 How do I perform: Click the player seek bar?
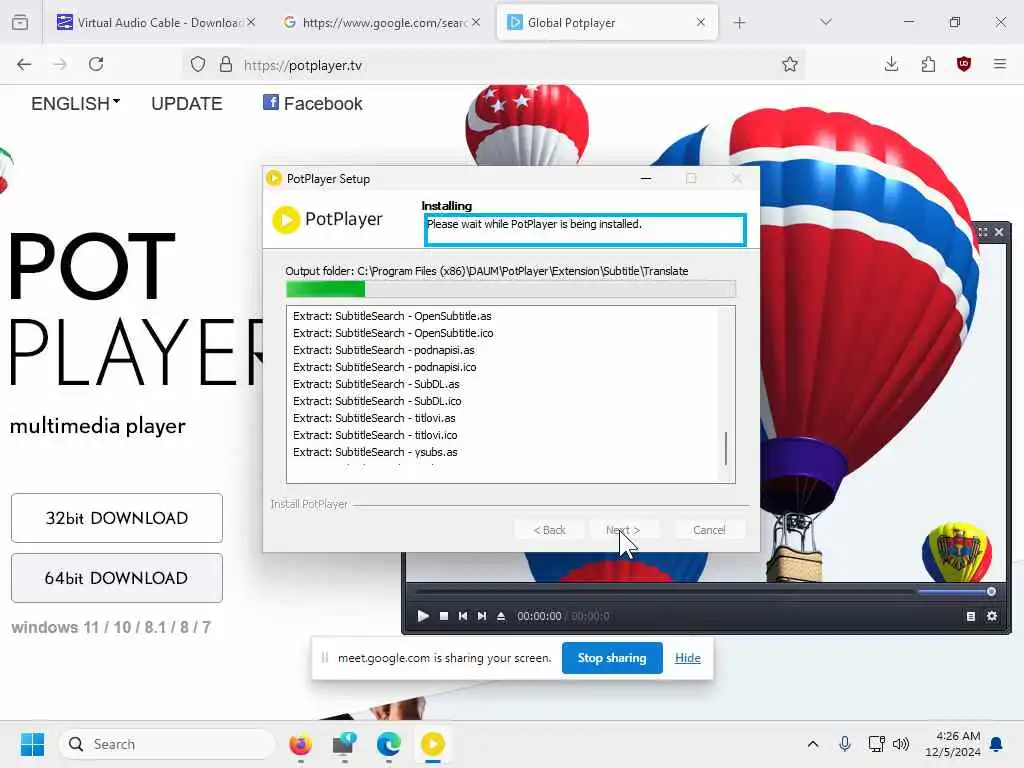(663, 592)
